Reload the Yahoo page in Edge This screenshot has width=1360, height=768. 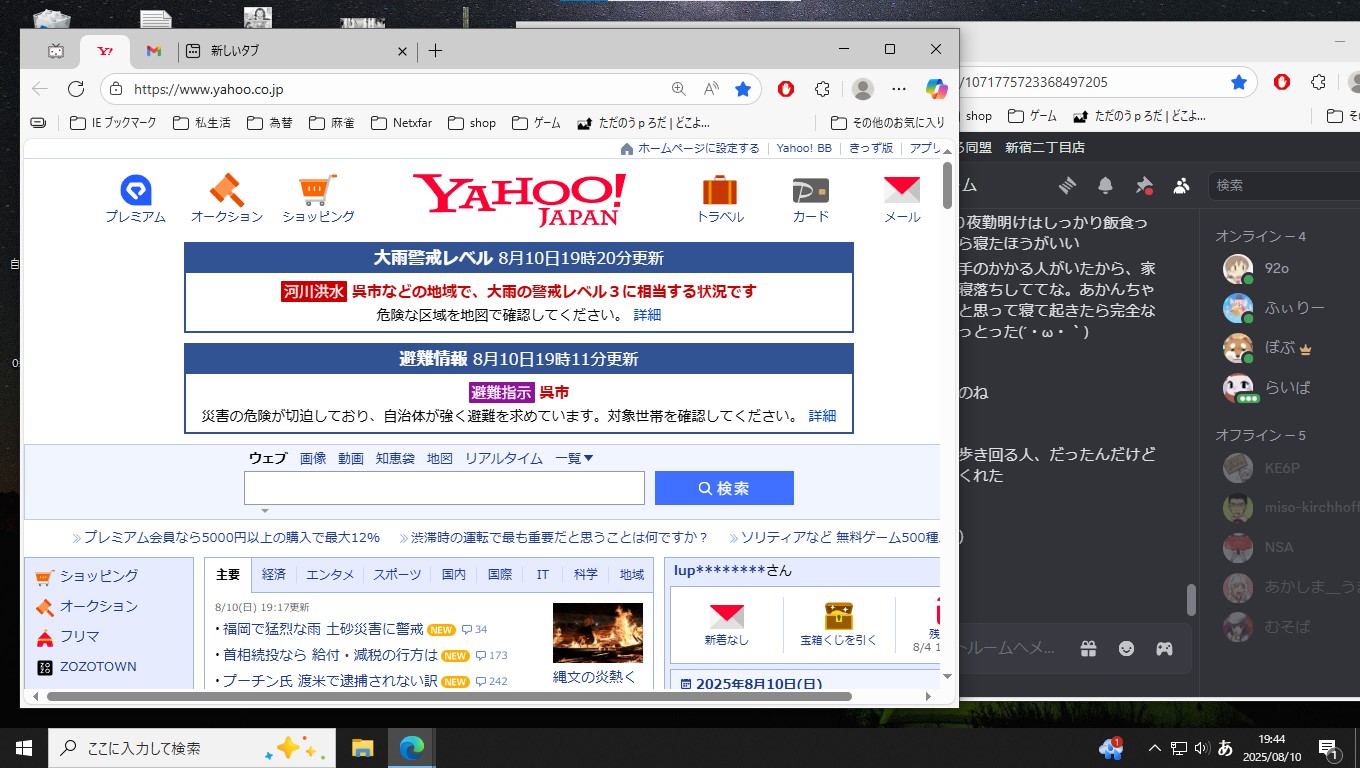pyautogui.click(x=76, y=89)
